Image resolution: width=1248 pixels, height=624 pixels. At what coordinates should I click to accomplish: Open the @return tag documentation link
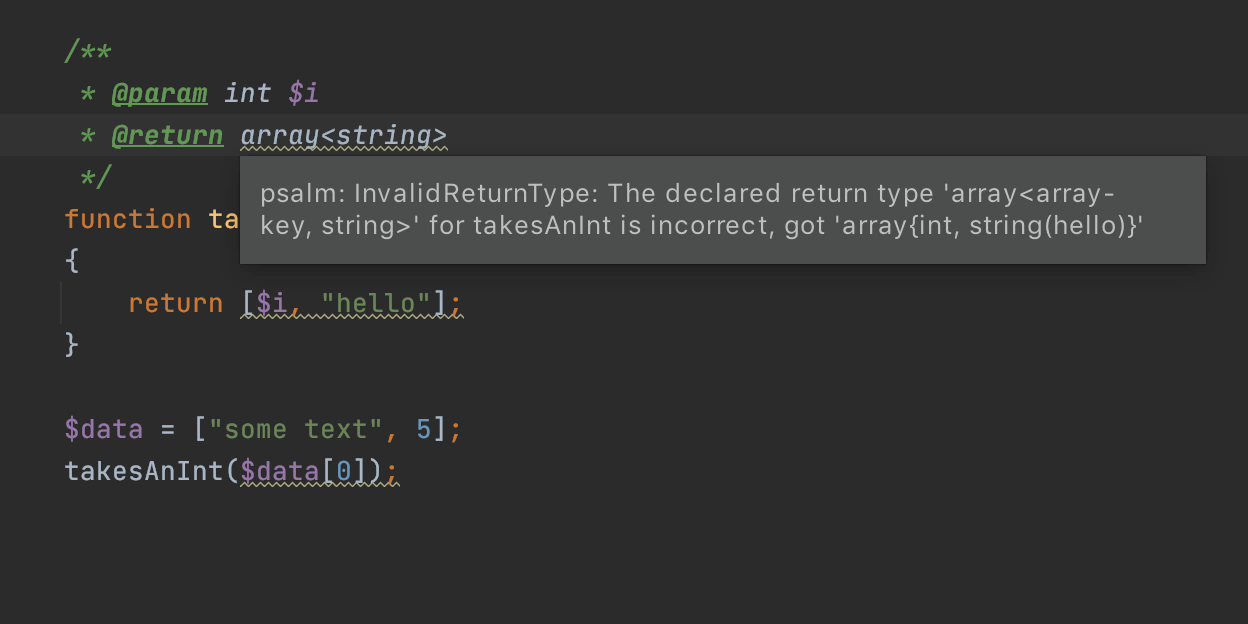click(x=167, y=135)
